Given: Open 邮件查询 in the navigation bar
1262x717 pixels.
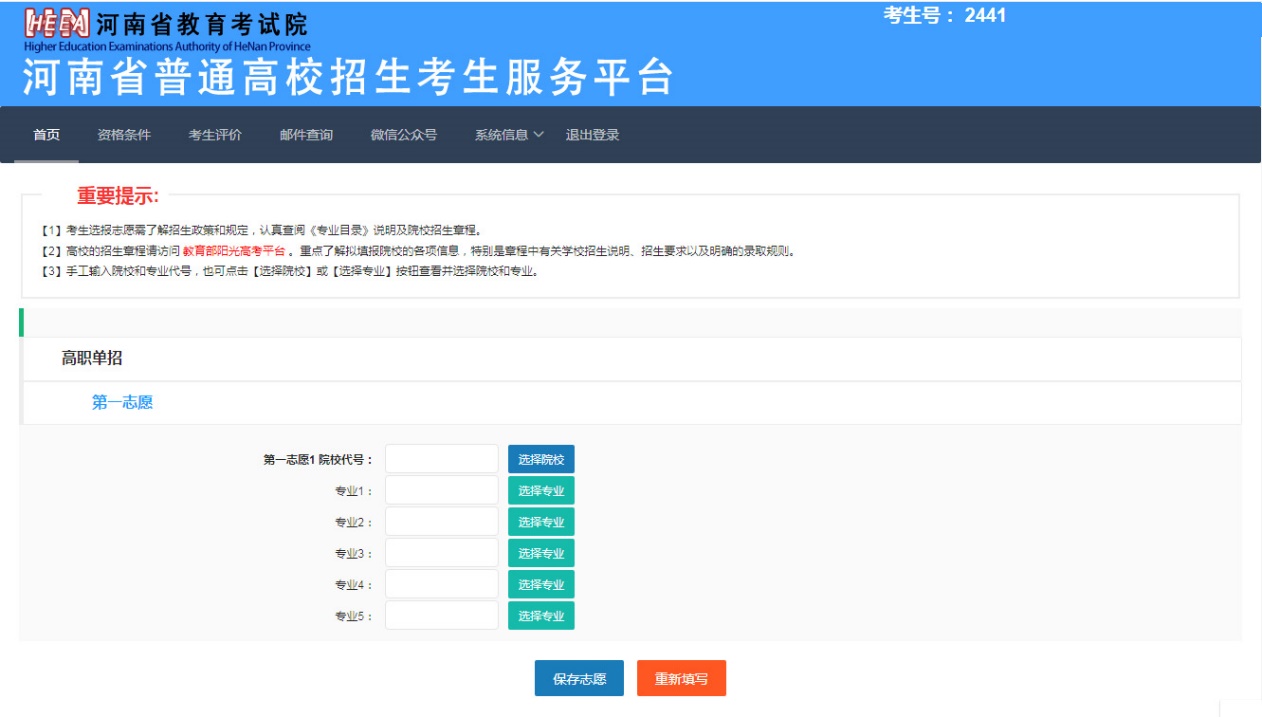Looking at the screenshot, I should [x=306, y=135].
